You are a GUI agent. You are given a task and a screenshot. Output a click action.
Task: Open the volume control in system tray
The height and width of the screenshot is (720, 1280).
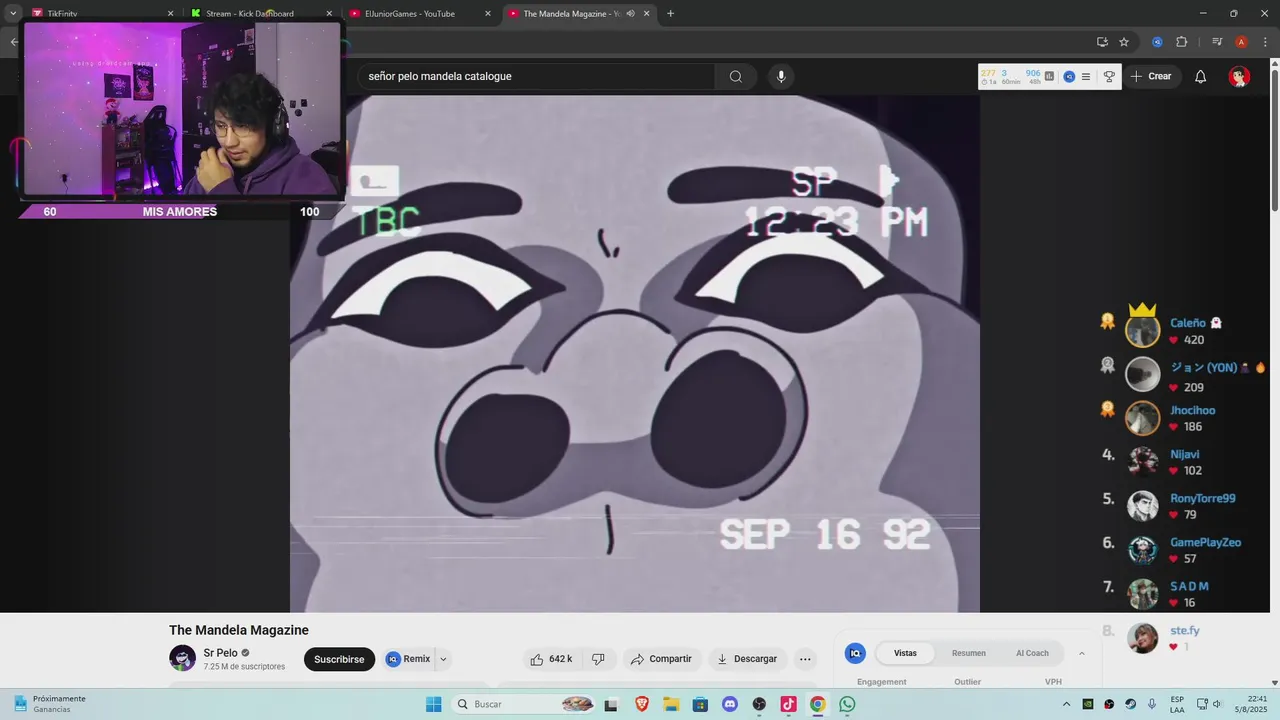[1218, 704]
